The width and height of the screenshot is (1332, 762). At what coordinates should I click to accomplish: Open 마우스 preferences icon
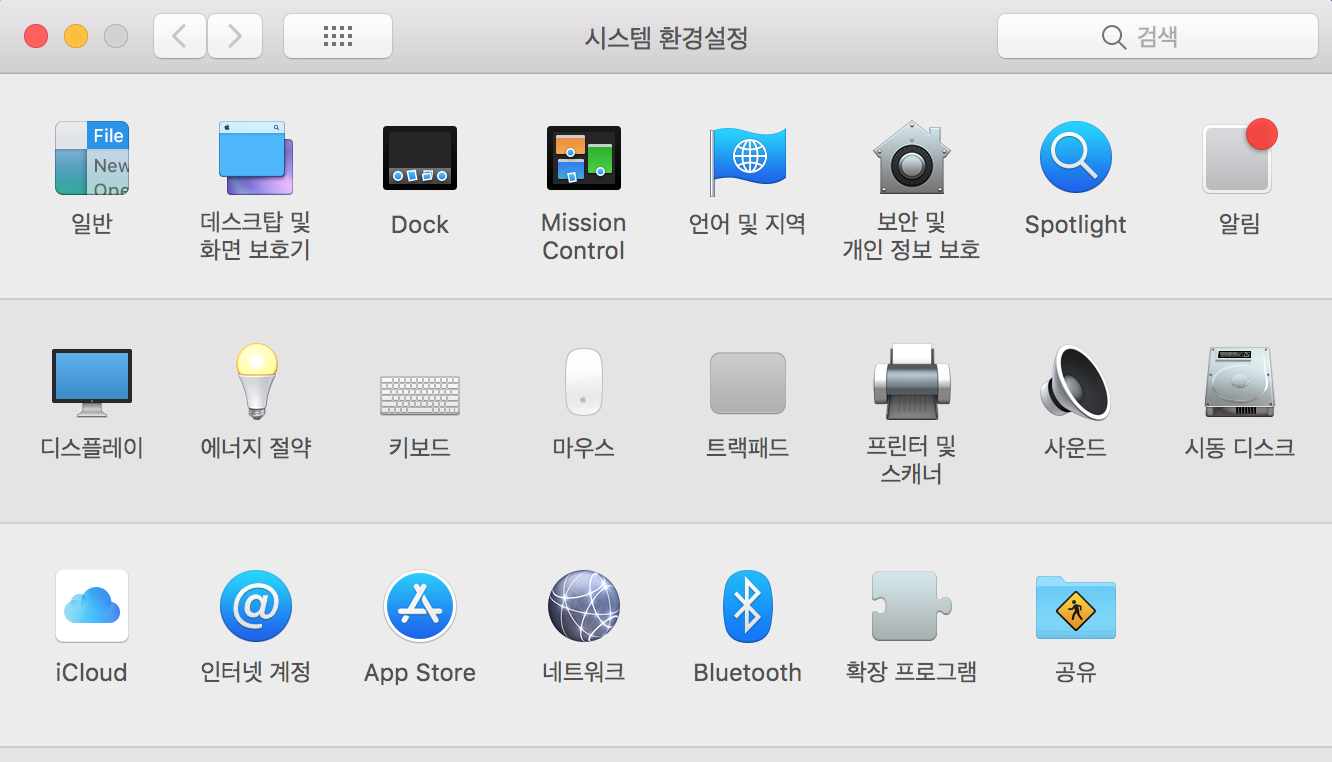tap(584, 381)
